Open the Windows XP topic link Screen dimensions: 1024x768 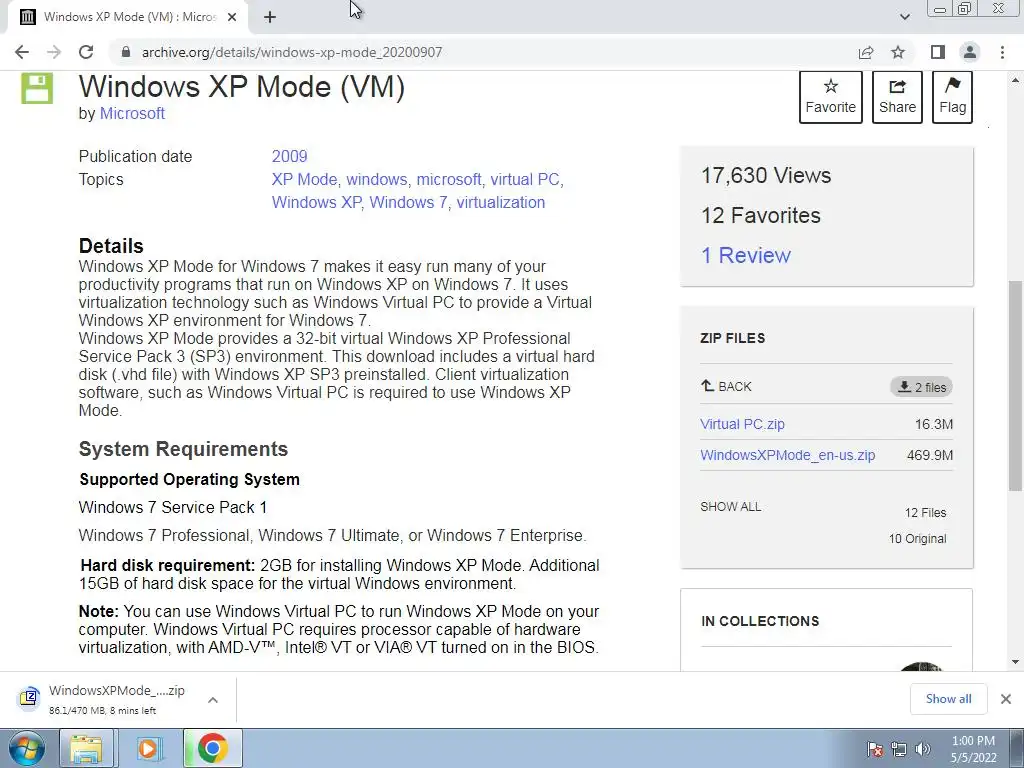coord(316,202)
